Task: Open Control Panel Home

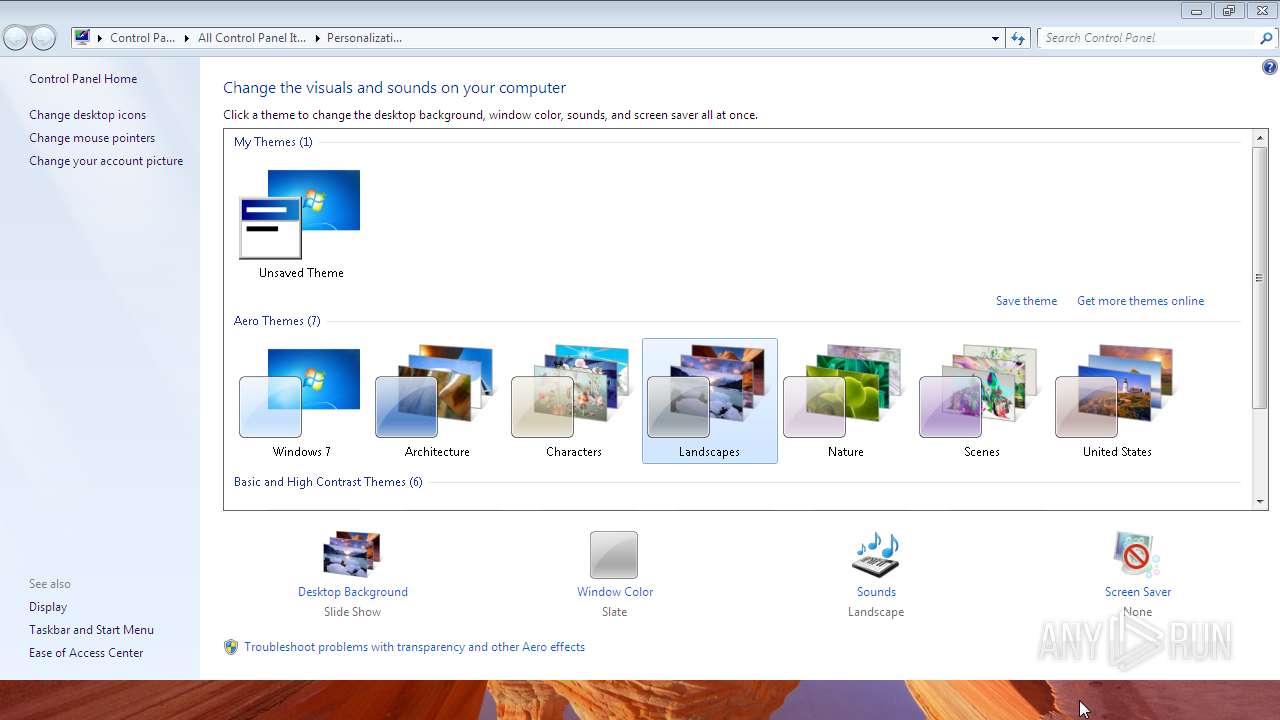Action: pyautogui.click(x=83, y=79)
